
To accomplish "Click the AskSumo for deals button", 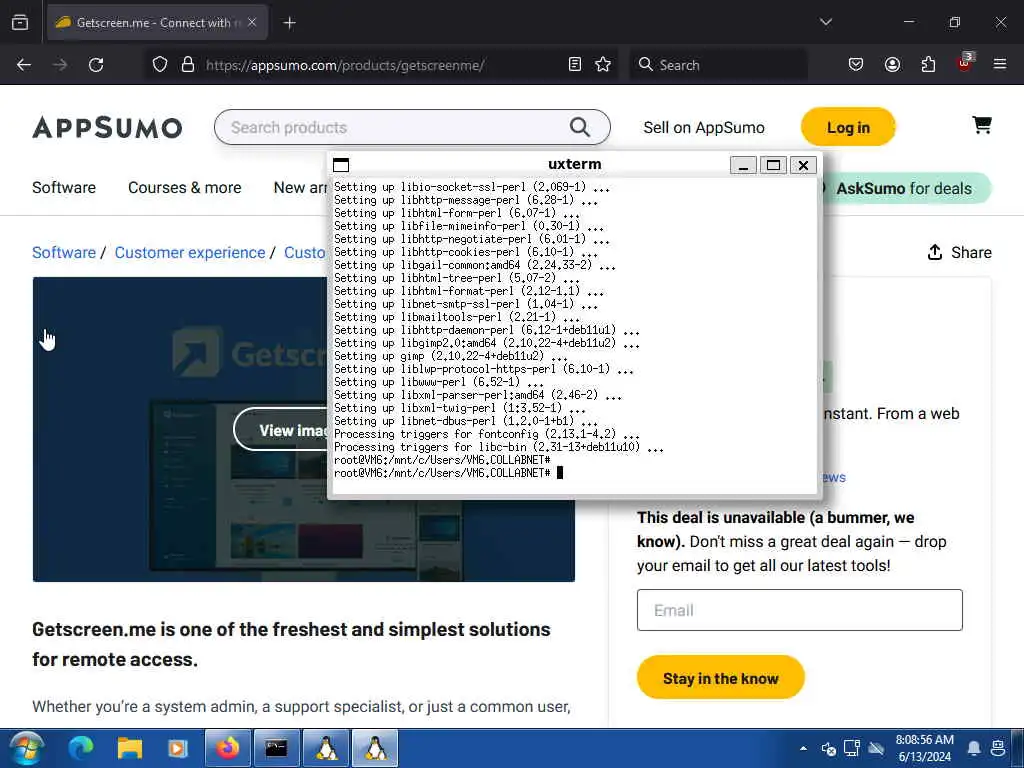I will coord(904,188).
